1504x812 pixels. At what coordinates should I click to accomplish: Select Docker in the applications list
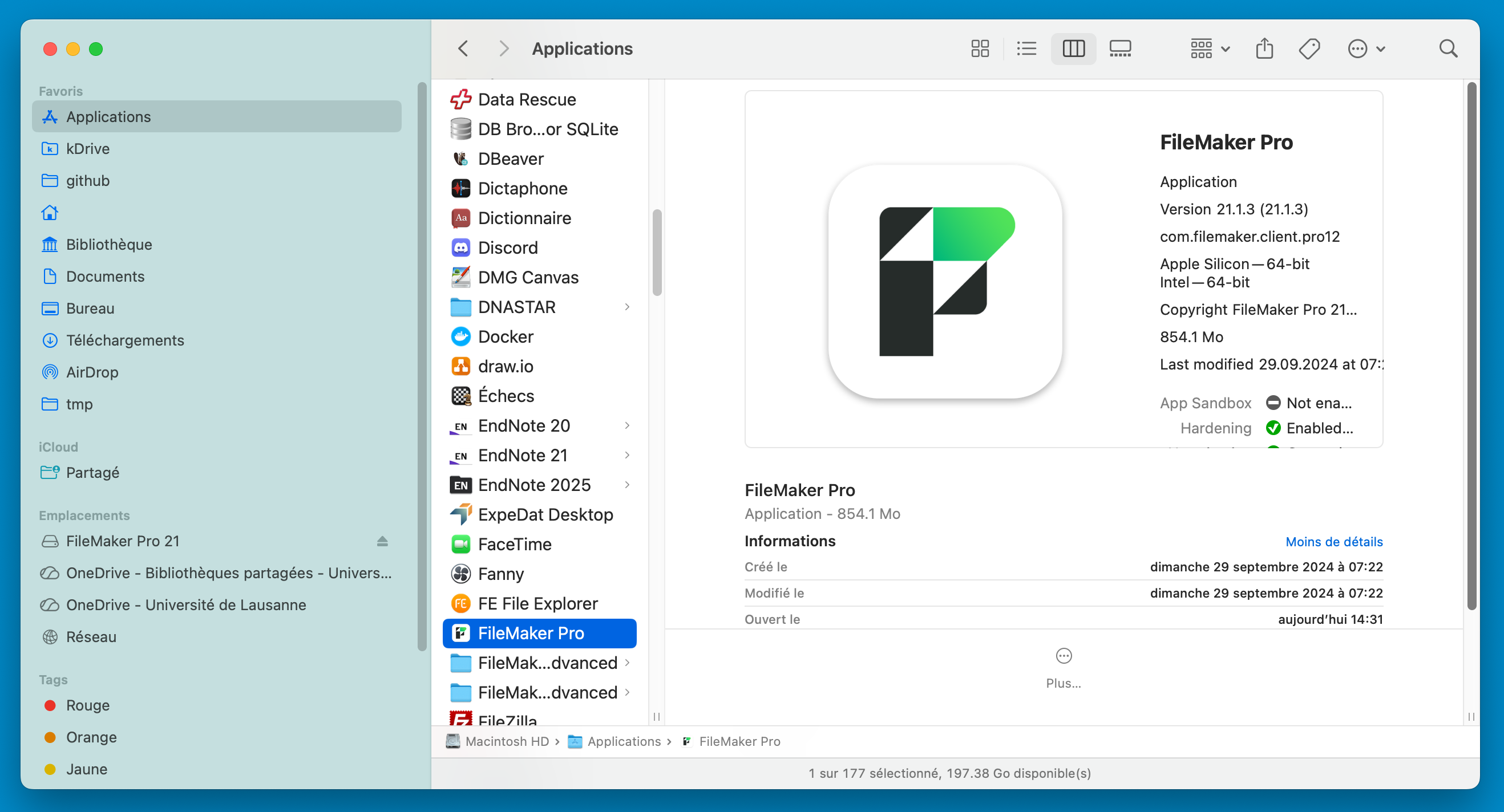click(x=505, y=336)
